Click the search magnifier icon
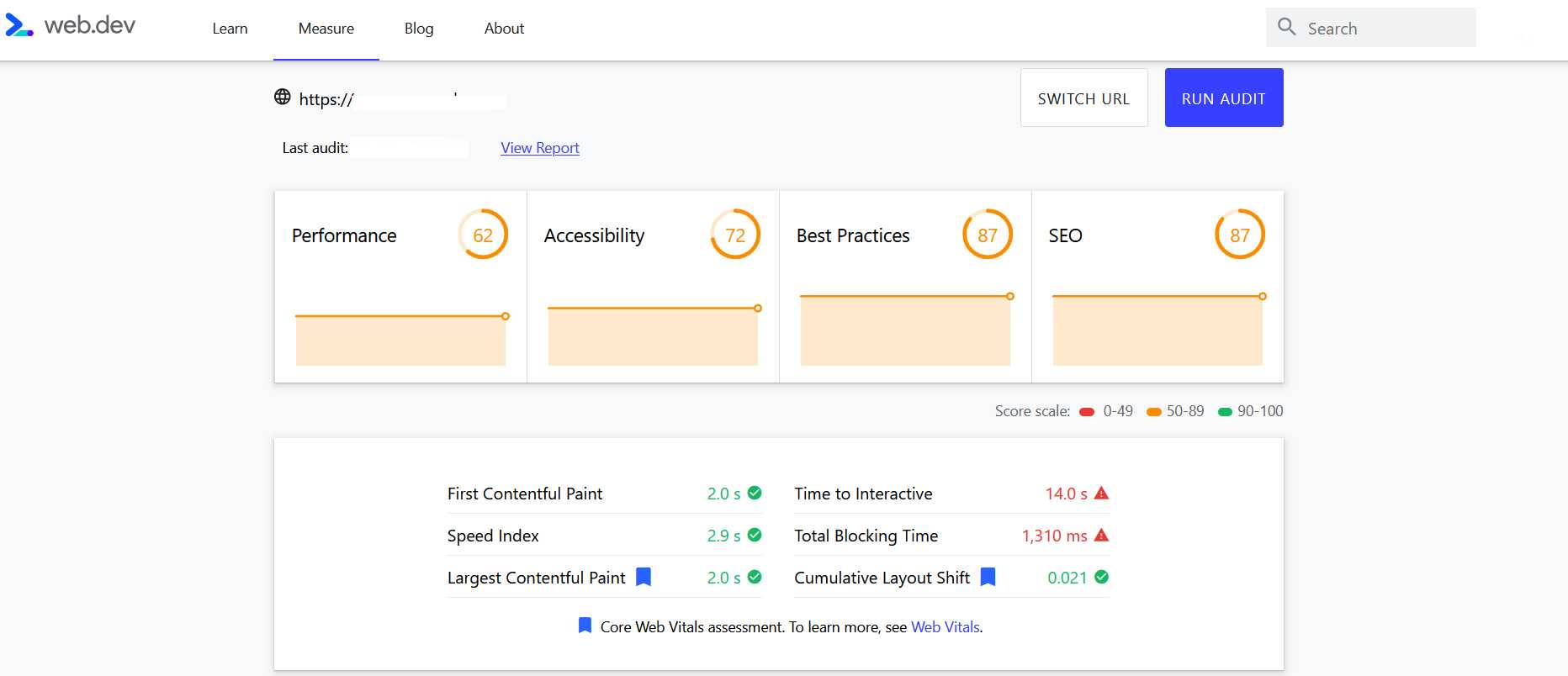 pyautogui.click(x=1286, y=27)
